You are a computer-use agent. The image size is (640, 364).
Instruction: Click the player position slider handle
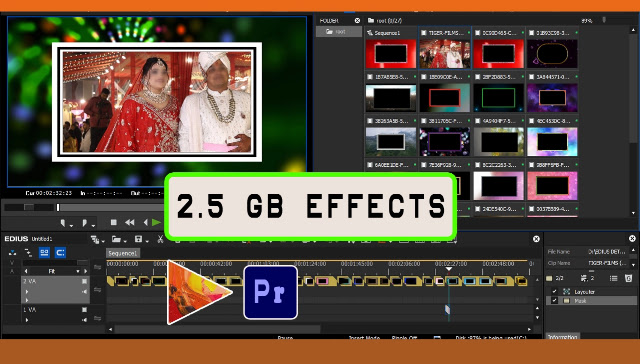pos(58,208)
